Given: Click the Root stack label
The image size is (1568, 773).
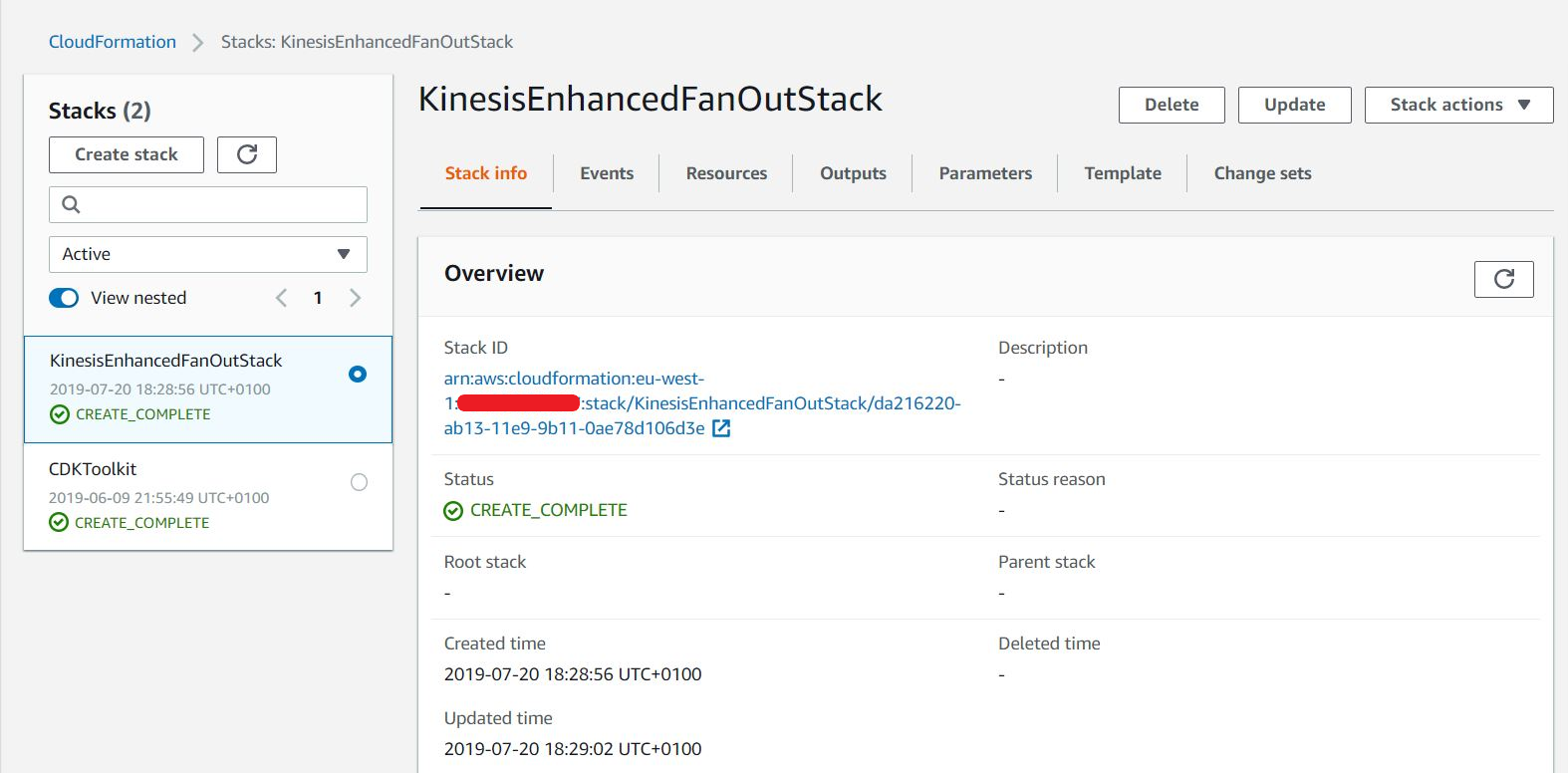Looking at the screenshot, I should [x=485, y=562].
